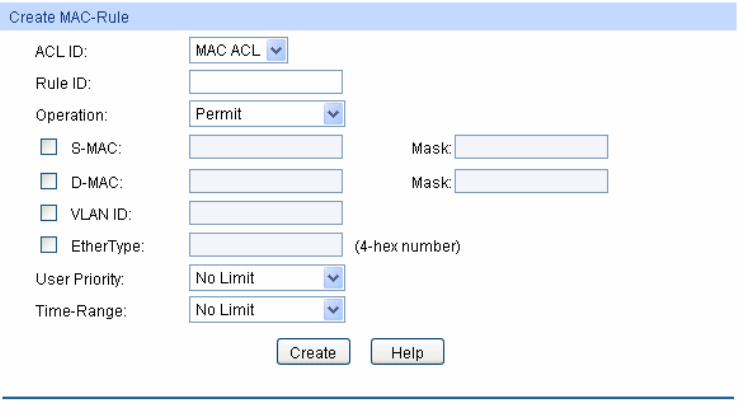Click the S-MAC Mask field
Image resolution: width=738 pixels, height=412 pixels.
pyautogui.click(x=531, y=148)
